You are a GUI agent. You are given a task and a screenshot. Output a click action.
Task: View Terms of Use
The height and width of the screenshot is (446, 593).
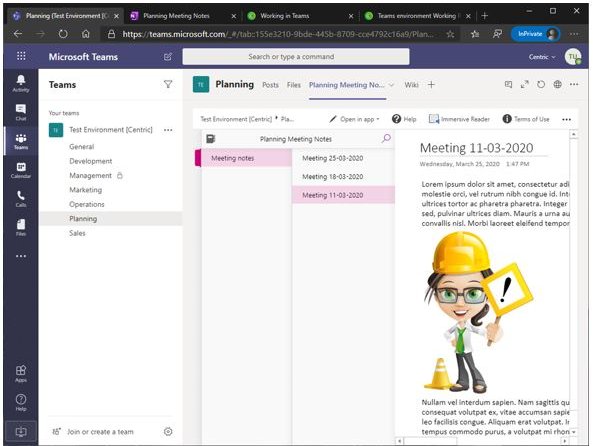(x=526, y=119)
